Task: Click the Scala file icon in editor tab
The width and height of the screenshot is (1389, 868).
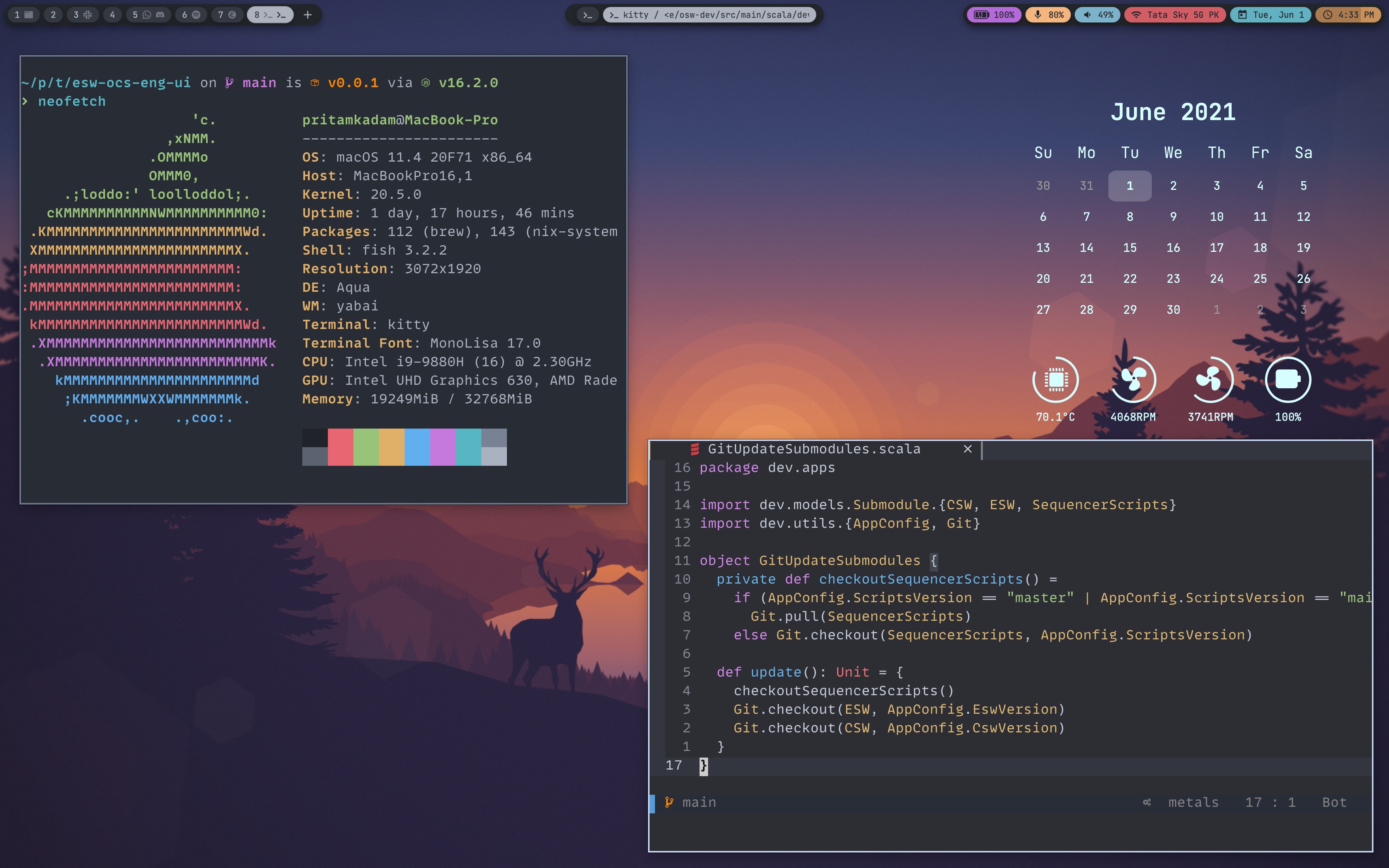Action: (x=695, y=449)
